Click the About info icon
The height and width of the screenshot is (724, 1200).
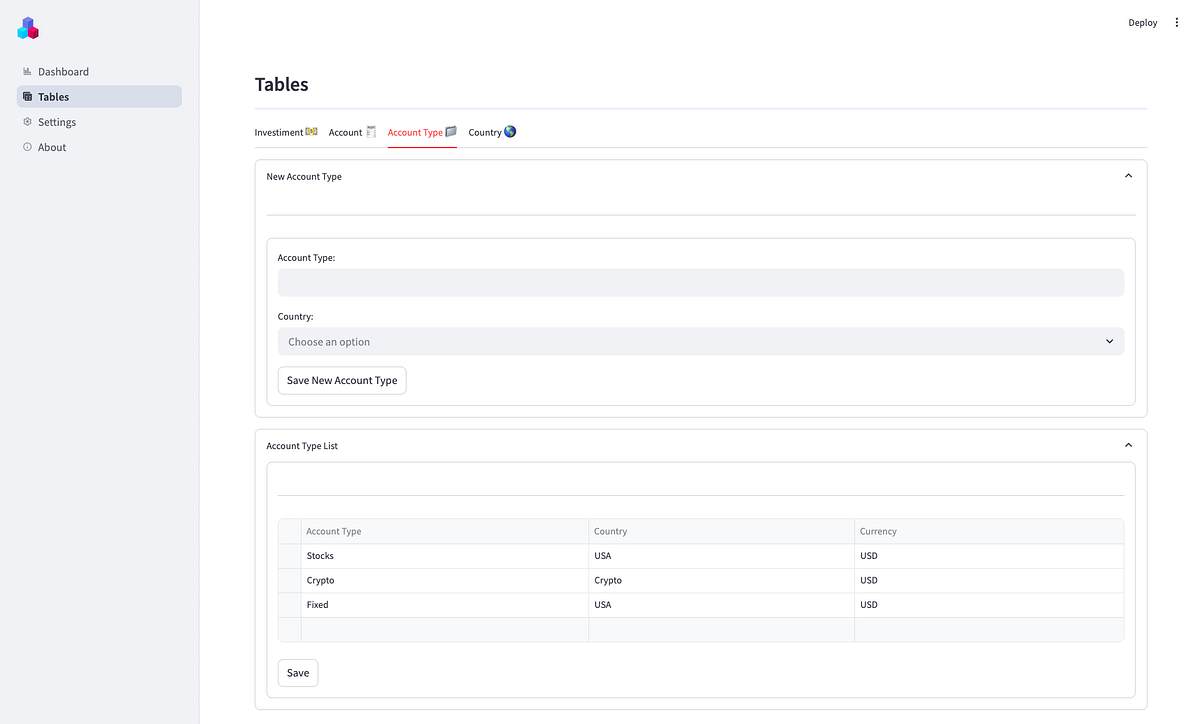[x=27, y=146]
